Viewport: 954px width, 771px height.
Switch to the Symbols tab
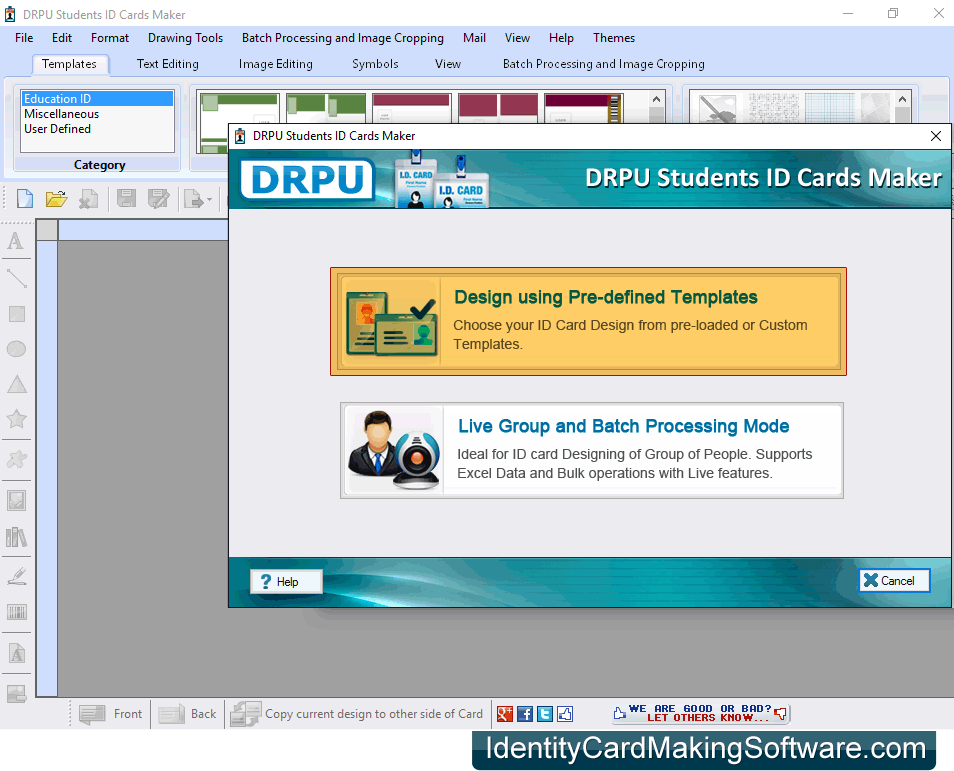pos(375,64)
